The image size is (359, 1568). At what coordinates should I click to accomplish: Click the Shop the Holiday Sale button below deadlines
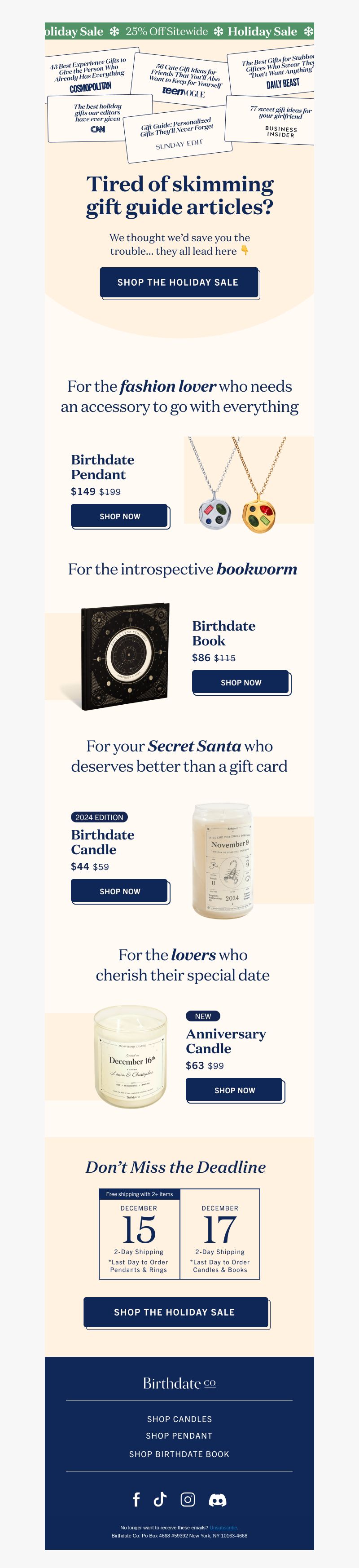pyautogui.click(x=176, y=1312)
